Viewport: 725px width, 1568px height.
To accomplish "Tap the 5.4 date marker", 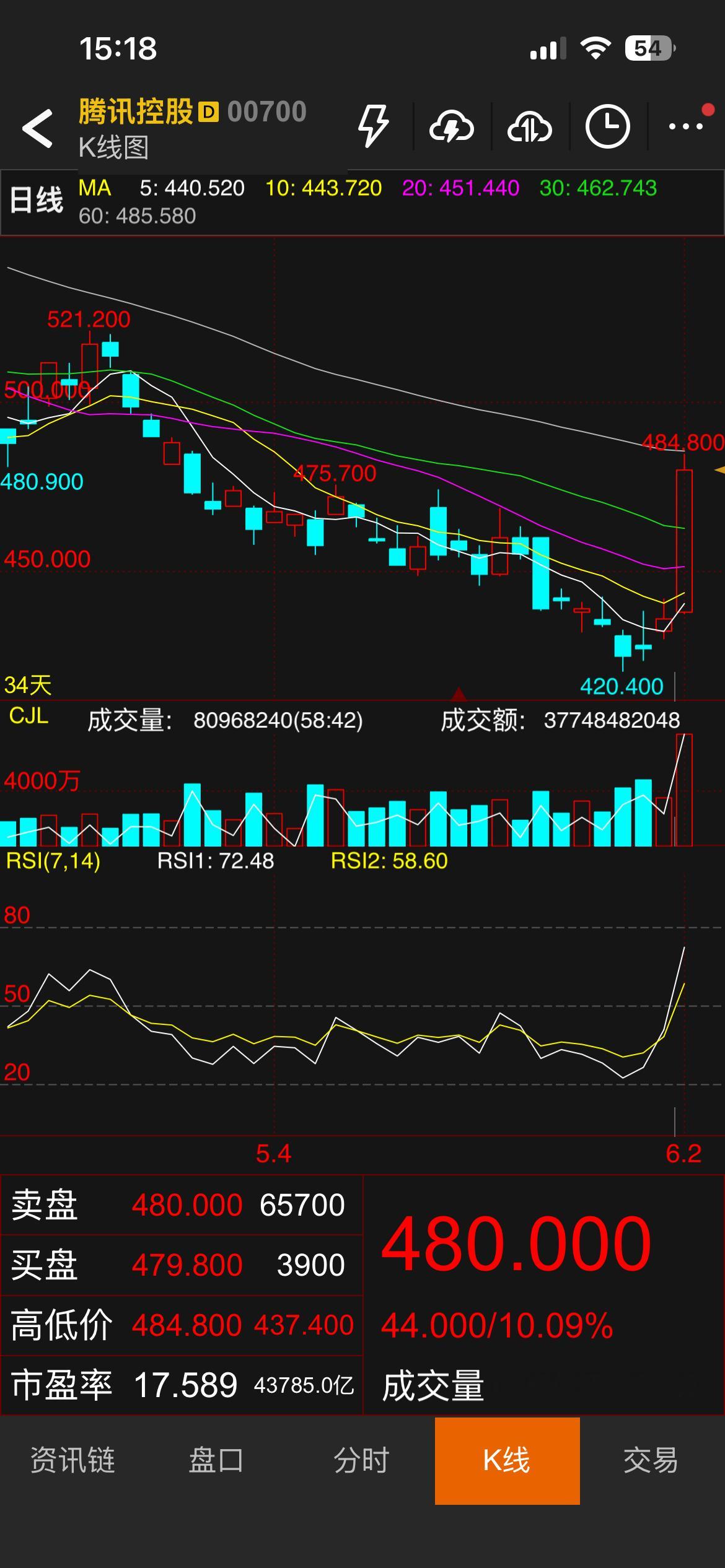I will (273, 1154).
